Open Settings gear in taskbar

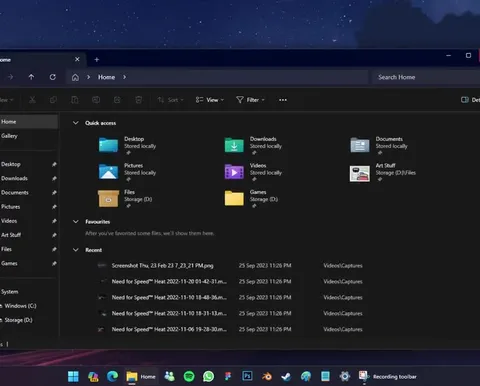pyautogui.click(x=345, y=377)
